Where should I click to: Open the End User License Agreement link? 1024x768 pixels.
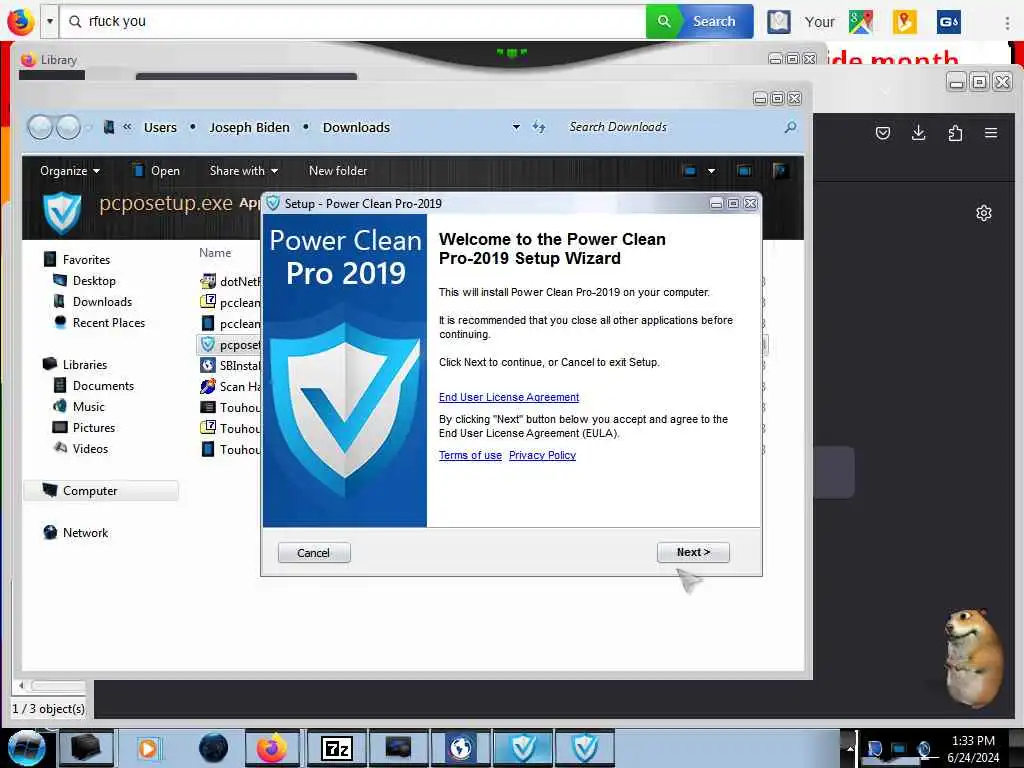click(x=509, y=397)
